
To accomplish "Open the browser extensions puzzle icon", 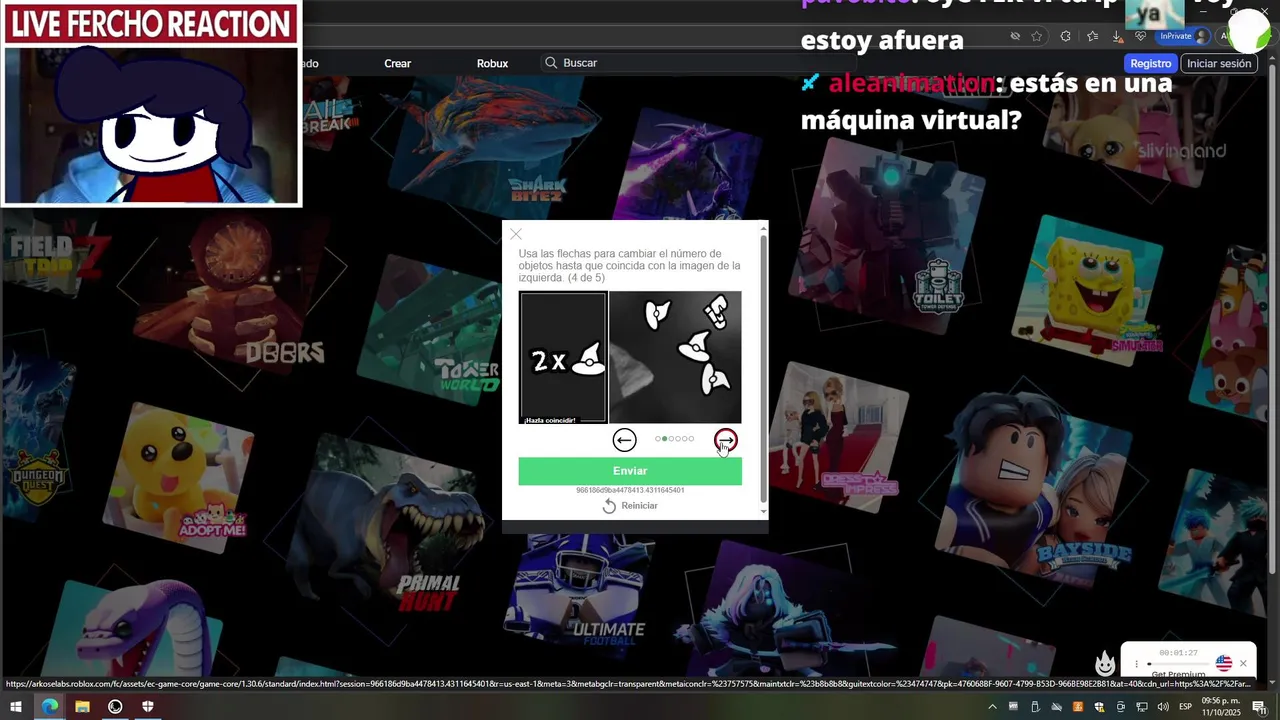I will 1065,36.
